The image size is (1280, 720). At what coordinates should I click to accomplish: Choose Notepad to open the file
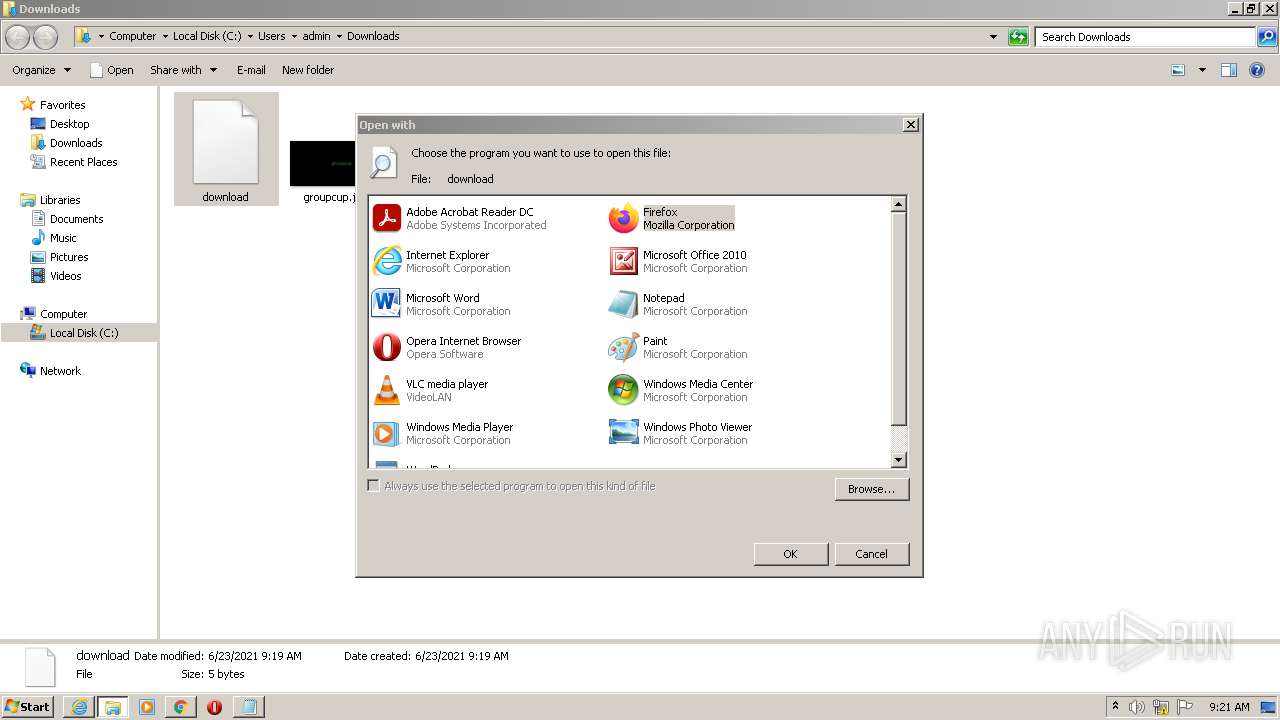click(678, 304)
